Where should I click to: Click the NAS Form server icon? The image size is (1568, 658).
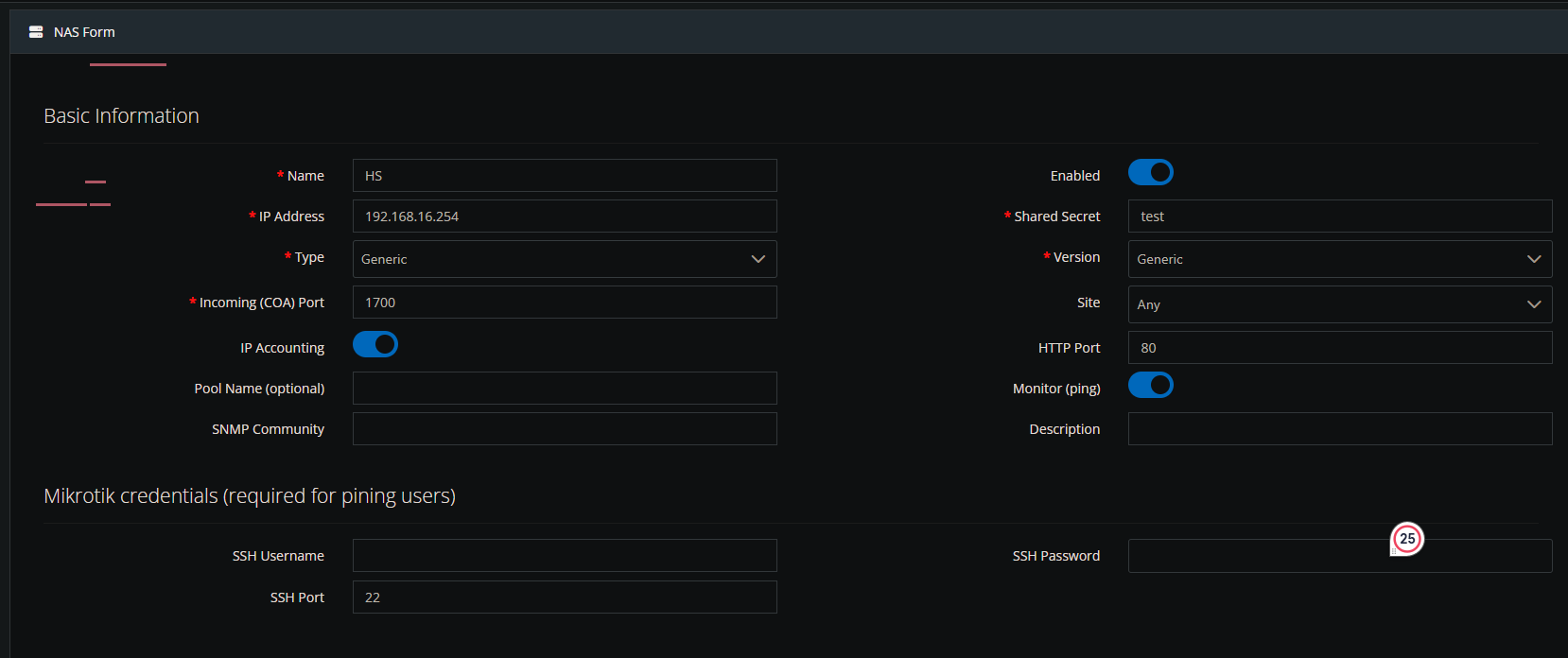tap(36, 32)
